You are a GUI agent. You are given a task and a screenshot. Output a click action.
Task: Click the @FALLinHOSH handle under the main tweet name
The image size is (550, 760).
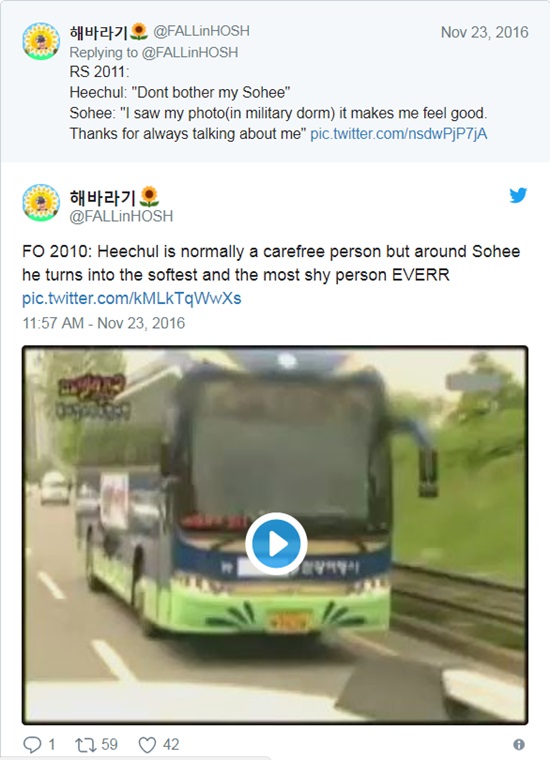pyautogui.click(x=121, y=216)
